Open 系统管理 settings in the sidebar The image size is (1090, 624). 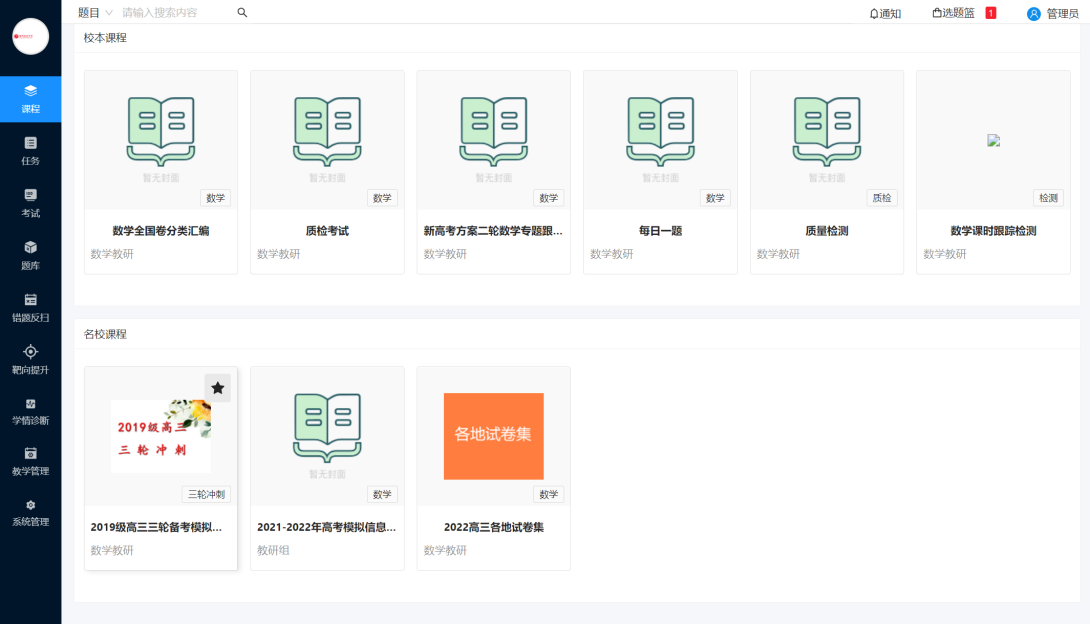pos(31,513)
